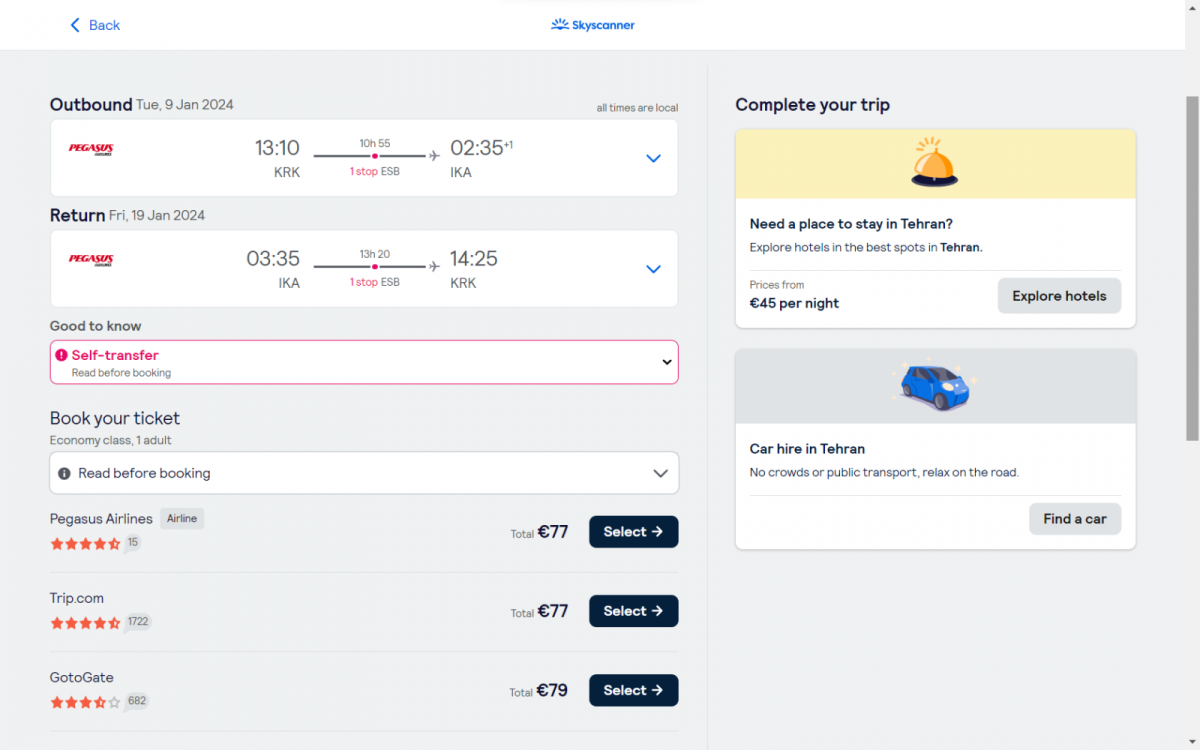This screenshot has height=750, width=1200.
Task: Open the Read before booking dropdown
Action: tap(659, 473)
